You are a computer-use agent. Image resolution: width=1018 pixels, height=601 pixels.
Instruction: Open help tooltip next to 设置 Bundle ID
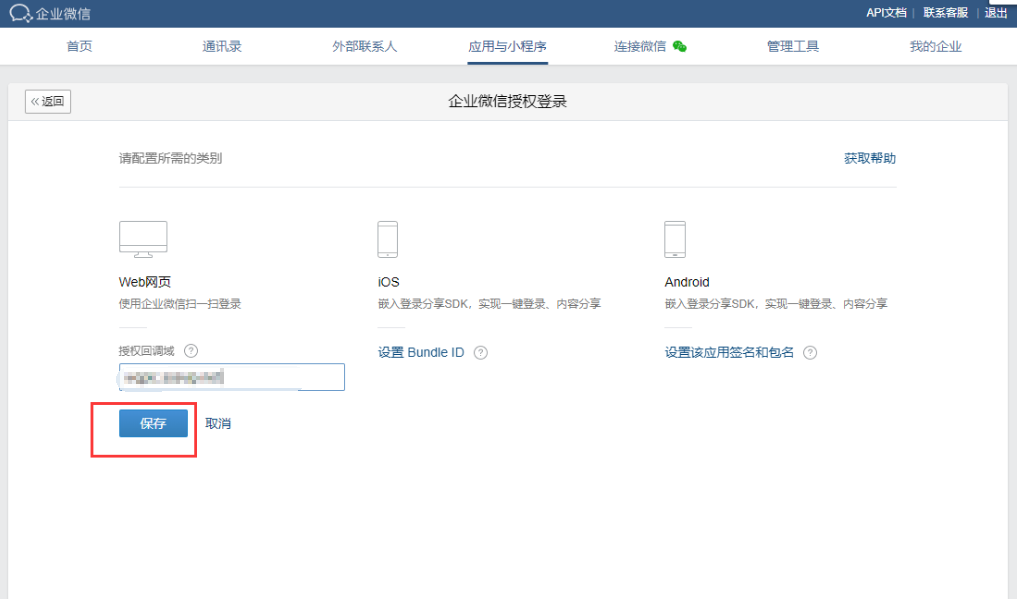tap(480, 352)
